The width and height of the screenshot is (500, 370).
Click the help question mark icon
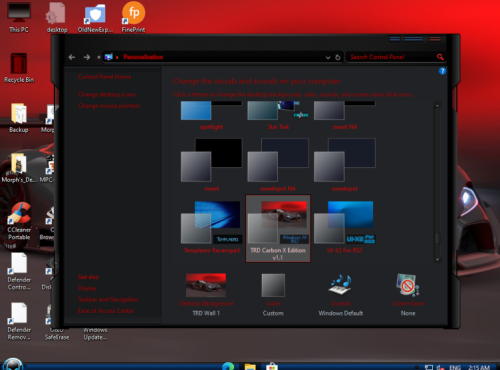point(442,71)
